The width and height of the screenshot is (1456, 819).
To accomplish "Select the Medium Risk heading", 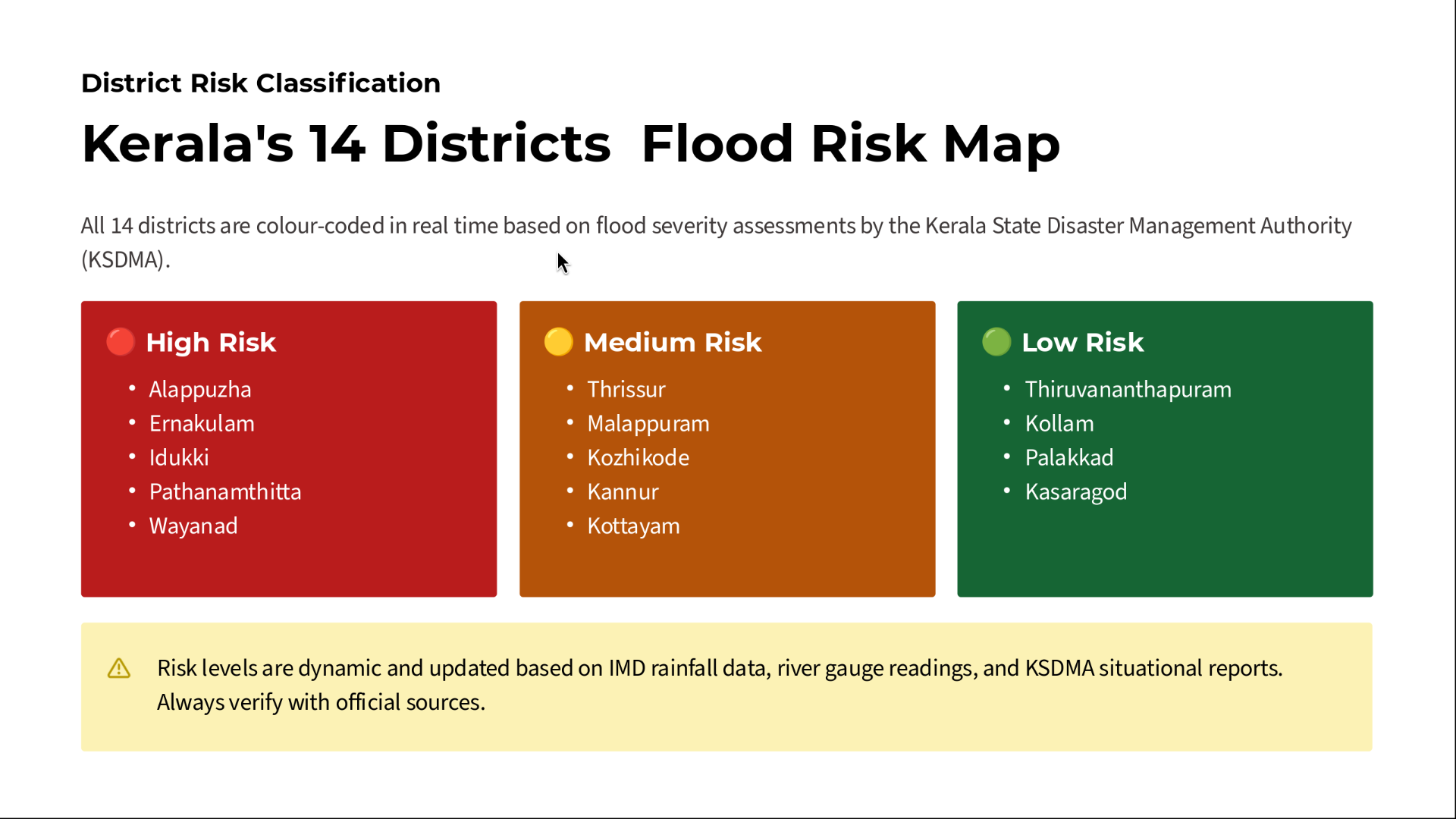I will click(x=673, y=343).
